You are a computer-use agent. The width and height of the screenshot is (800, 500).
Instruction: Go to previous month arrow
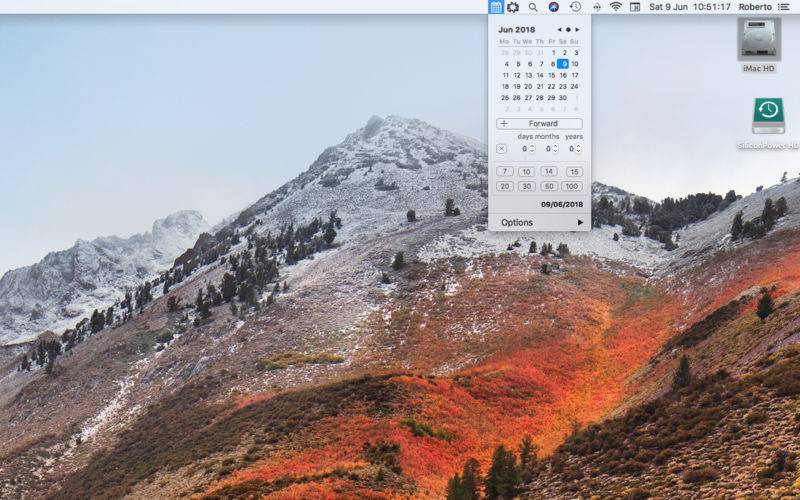(559, 30)
